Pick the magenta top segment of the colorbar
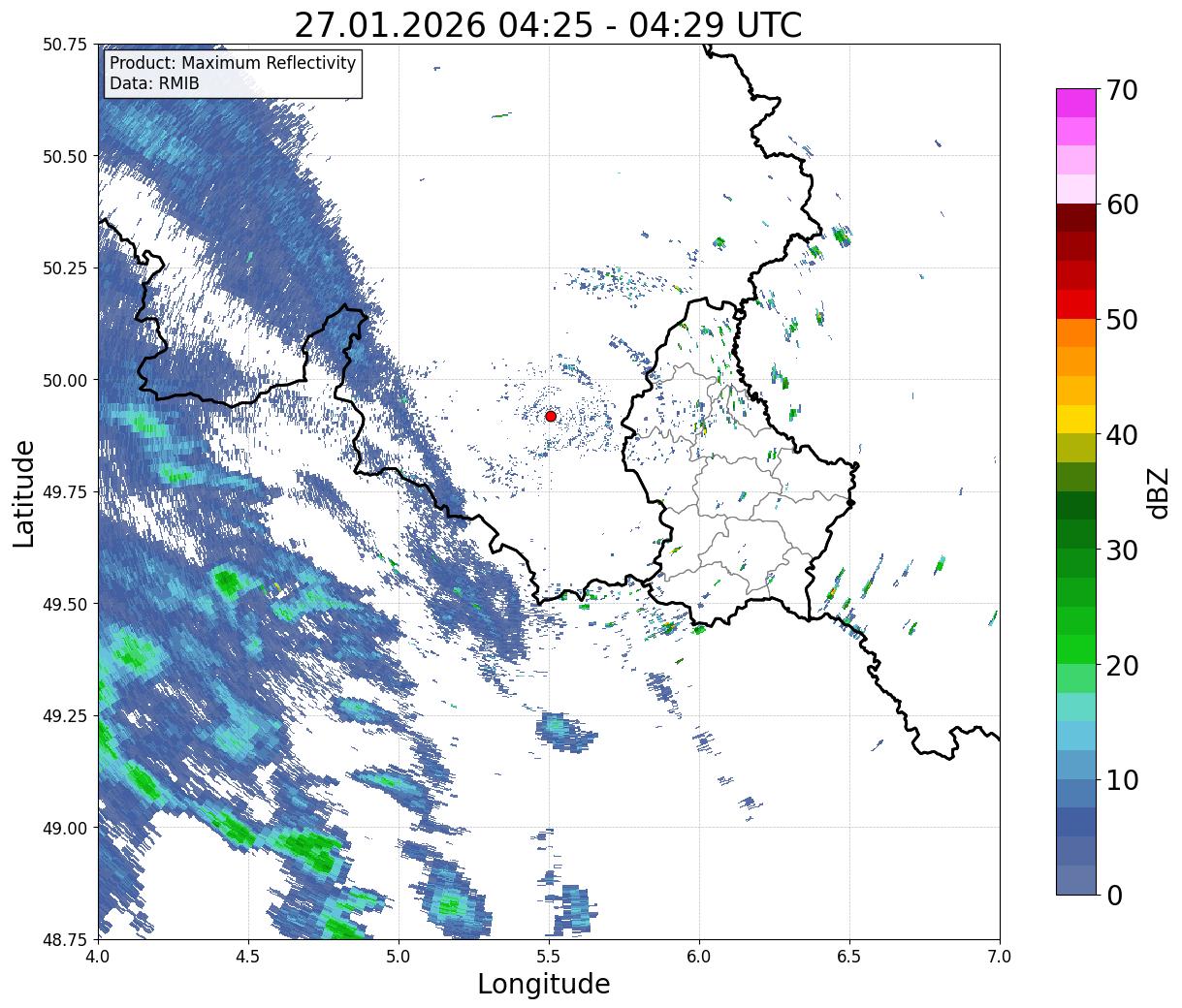 [x=1076, y=103]
